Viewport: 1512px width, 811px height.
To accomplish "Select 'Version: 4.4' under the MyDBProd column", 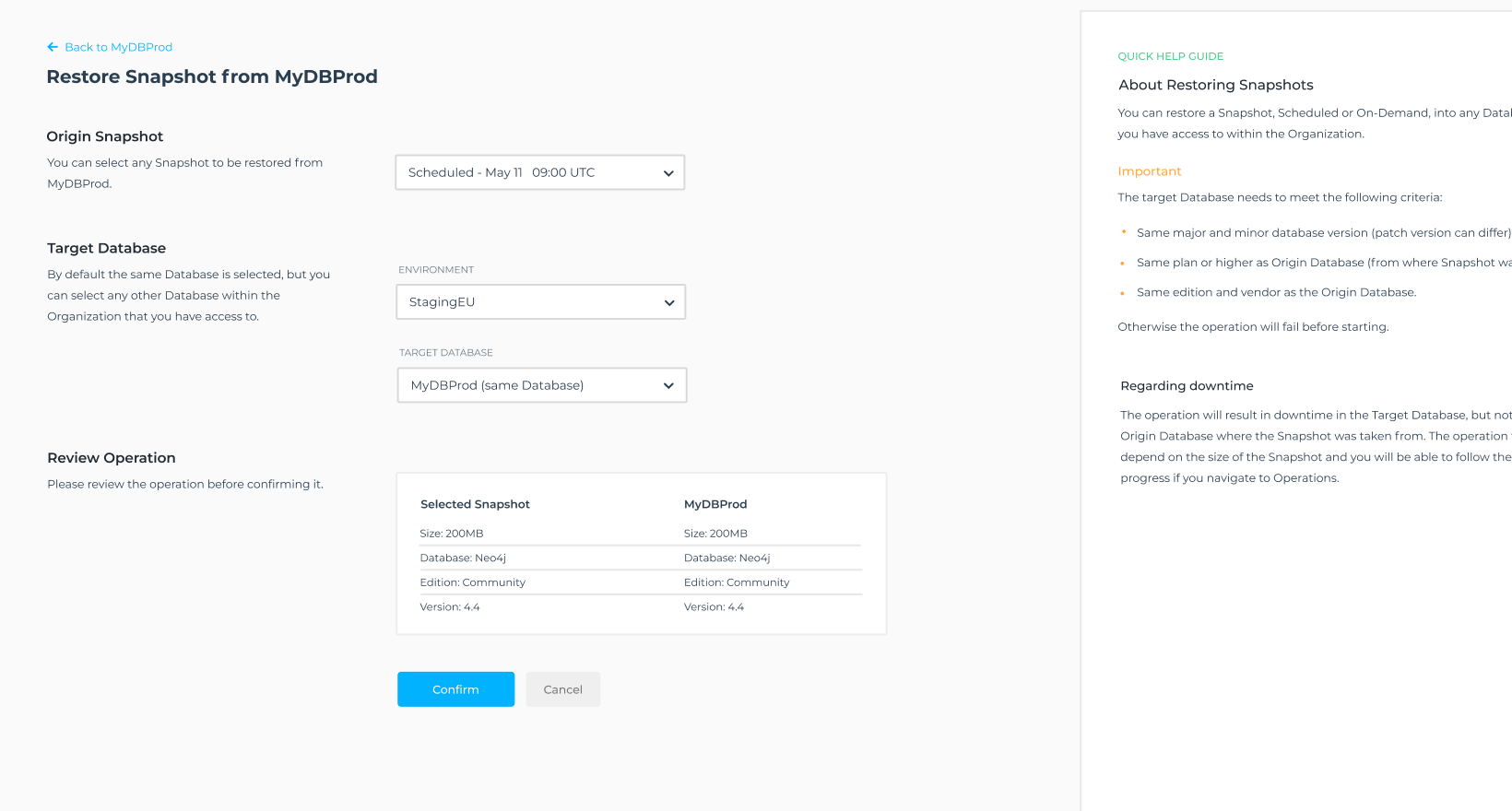I will point(714,607).
